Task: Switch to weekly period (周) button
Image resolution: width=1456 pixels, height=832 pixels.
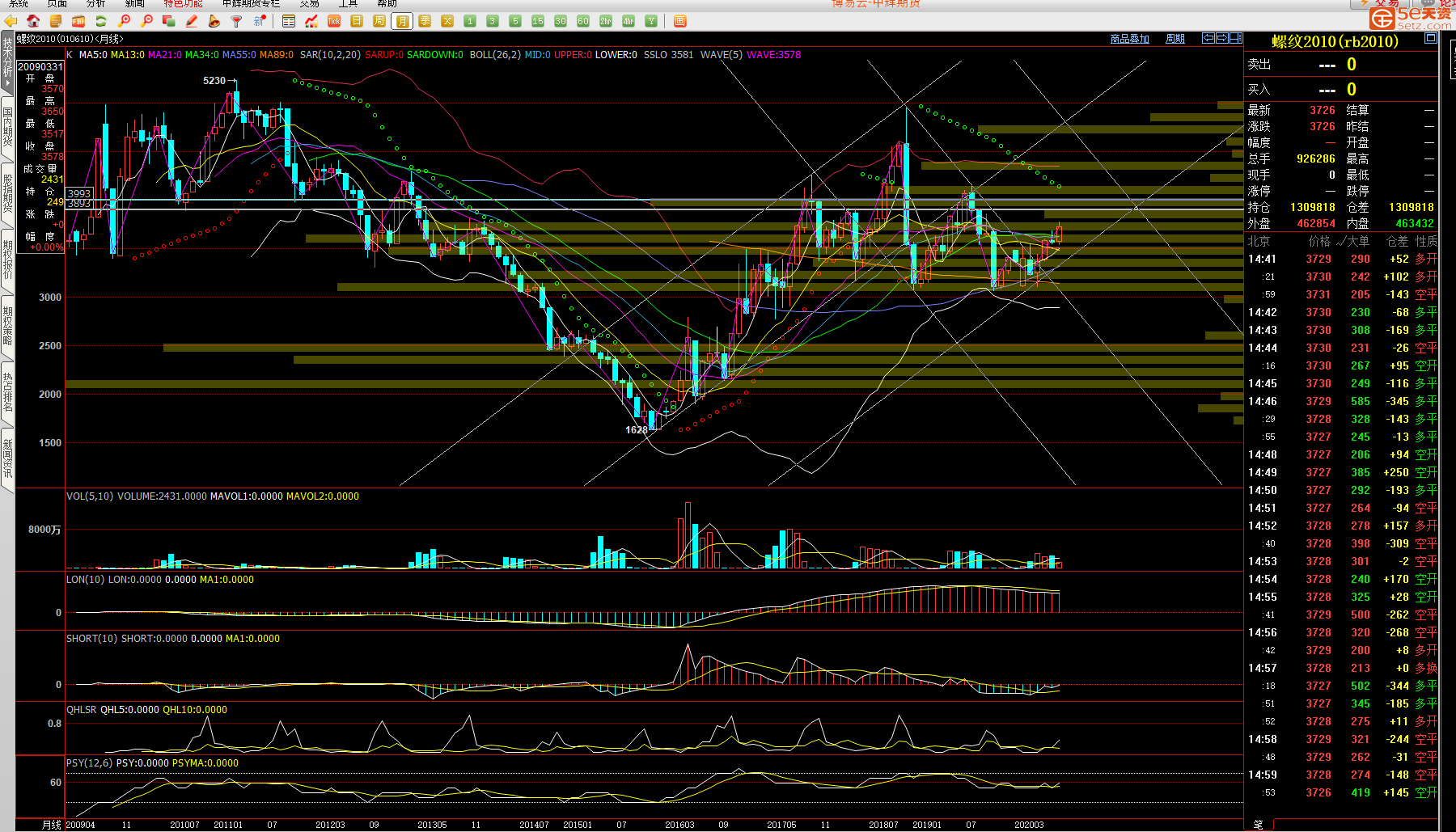Action: coord(379,21)
